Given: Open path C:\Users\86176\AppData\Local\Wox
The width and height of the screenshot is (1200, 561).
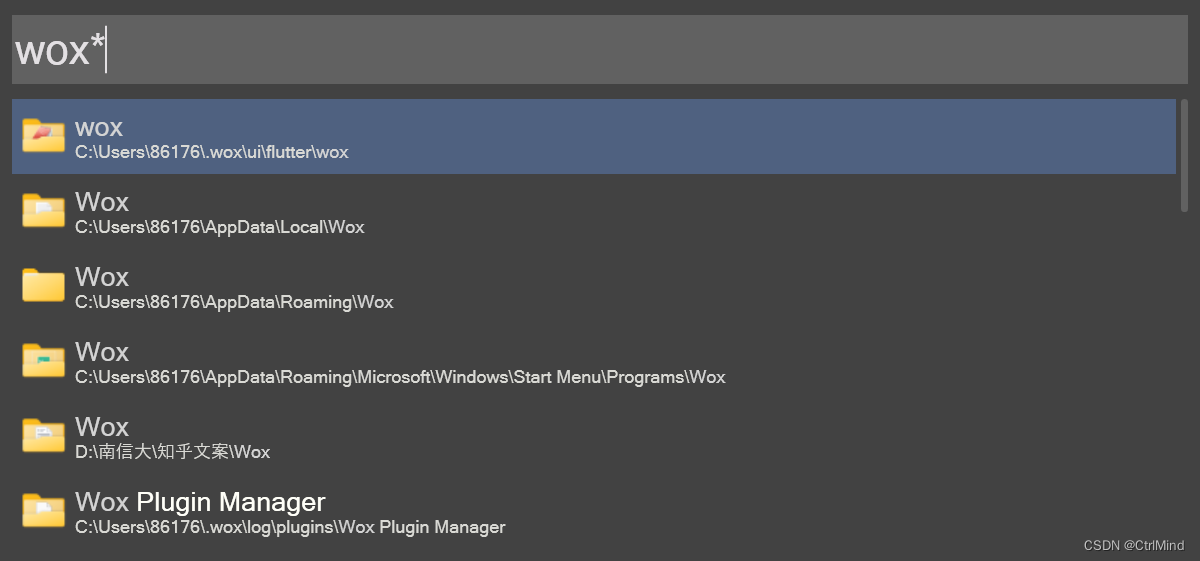Looking at the screenshot, I should pyautogui.click(x=220, y=228).
